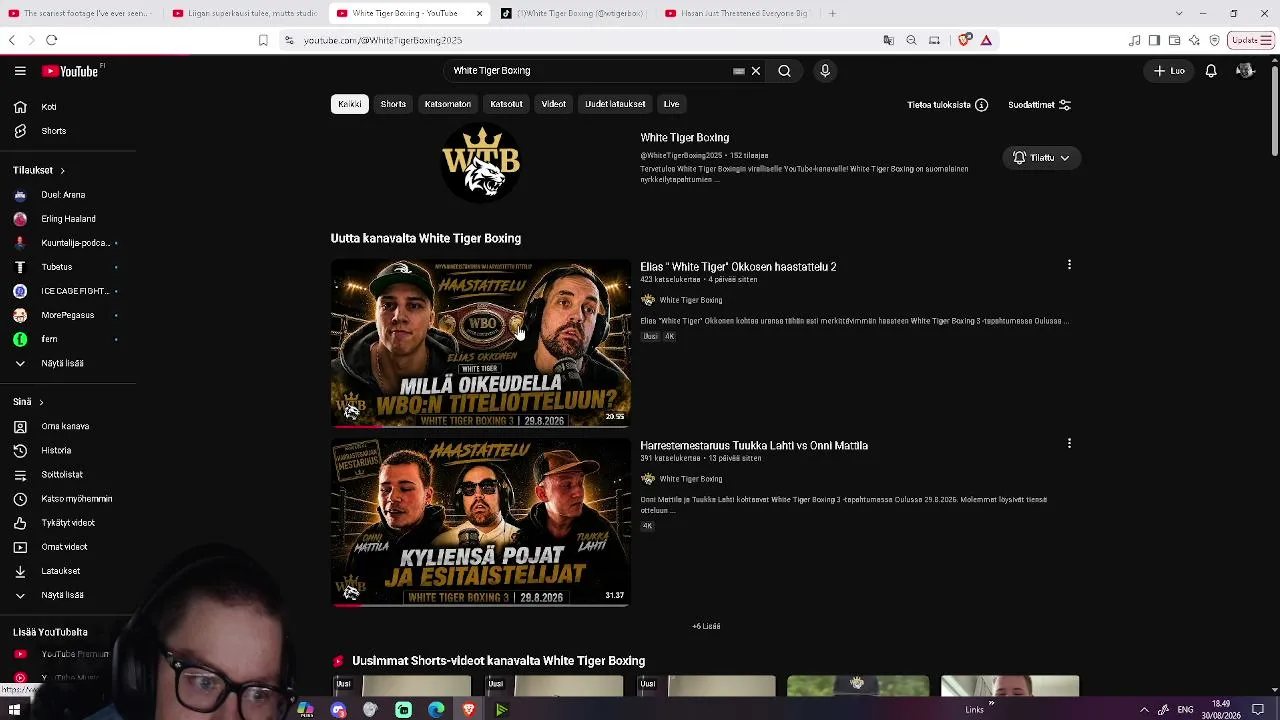The width and height of the screenshot is (1280, 720).
Task: Open Harrastemestaruus Tuukka Lahti vs Onni Mattila title
Action: pyautogui.click(x=754, y=446)
